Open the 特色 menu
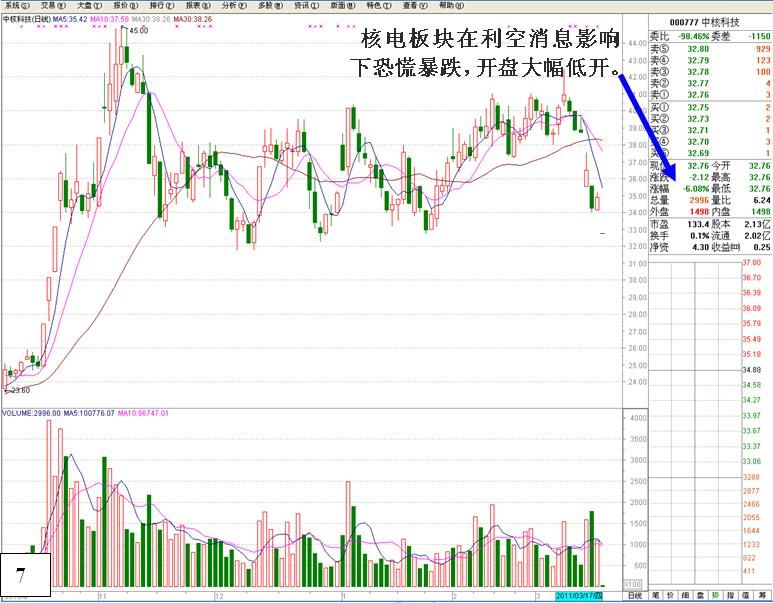 (x=379, y=5)
